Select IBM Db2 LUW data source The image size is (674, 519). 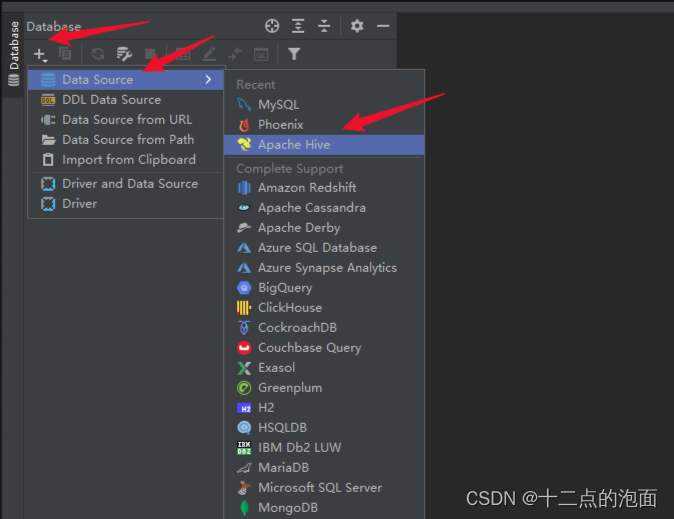(324, 448)
